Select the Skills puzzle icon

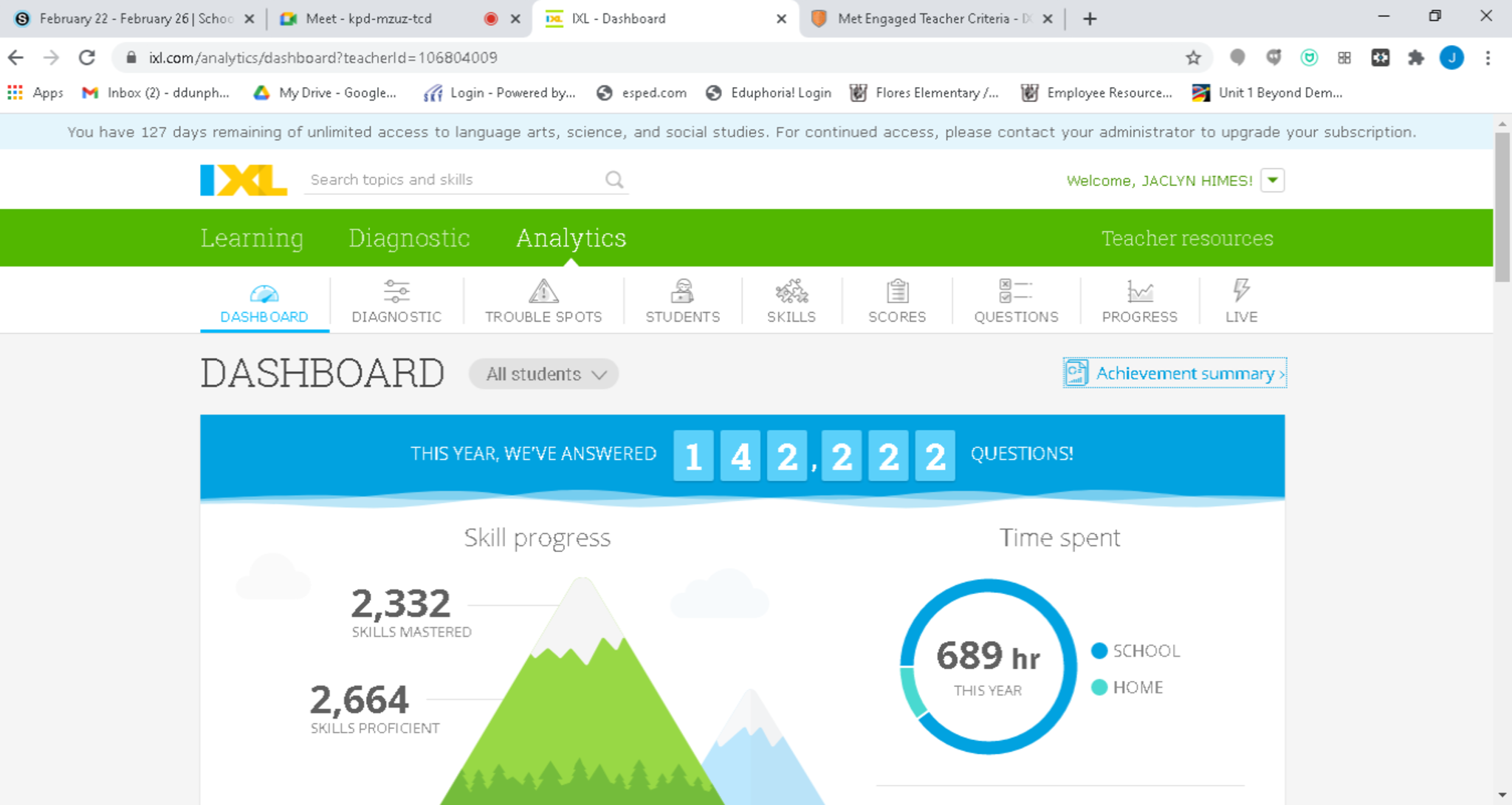[791, 292]
